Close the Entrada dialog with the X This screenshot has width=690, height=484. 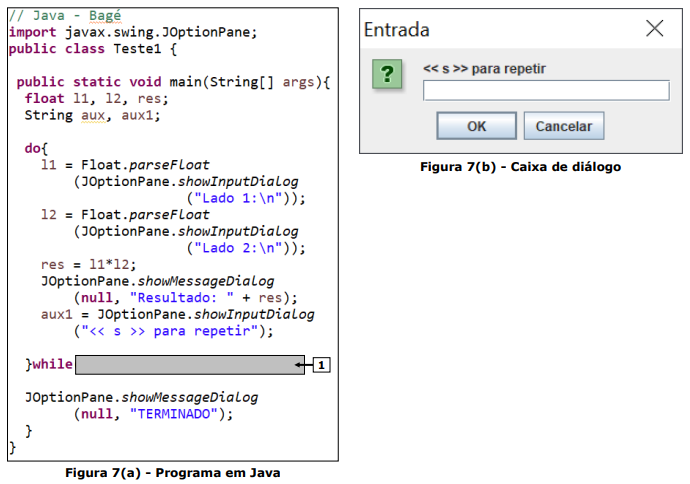654,29
